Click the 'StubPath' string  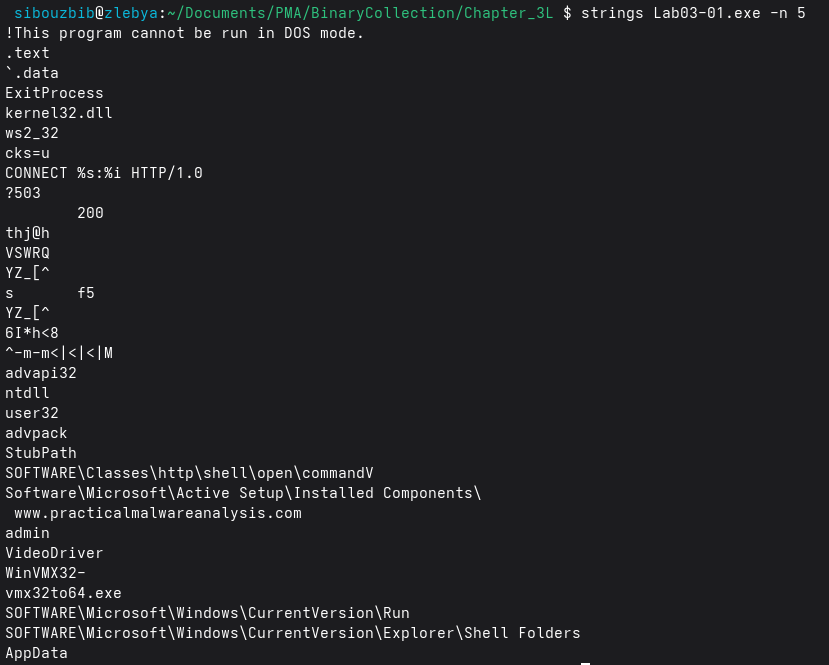(41, 453)
